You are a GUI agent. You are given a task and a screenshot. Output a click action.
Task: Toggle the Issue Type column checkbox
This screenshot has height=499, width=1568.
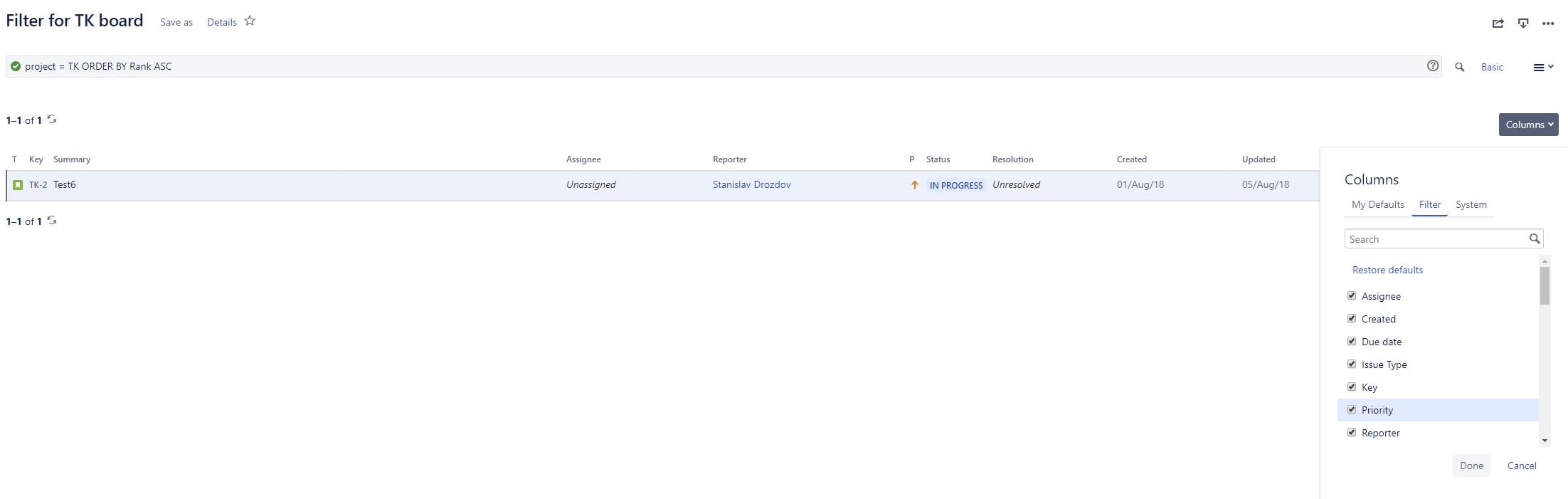tap(1352, 364)
